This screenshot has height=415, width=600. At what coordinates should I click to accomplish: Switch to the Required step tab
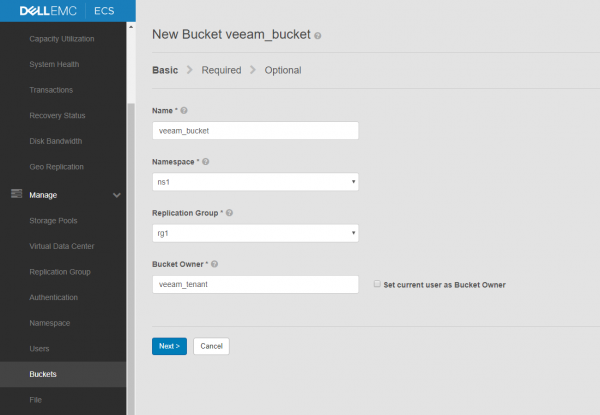pyautogui.click(x=220, y=70)
